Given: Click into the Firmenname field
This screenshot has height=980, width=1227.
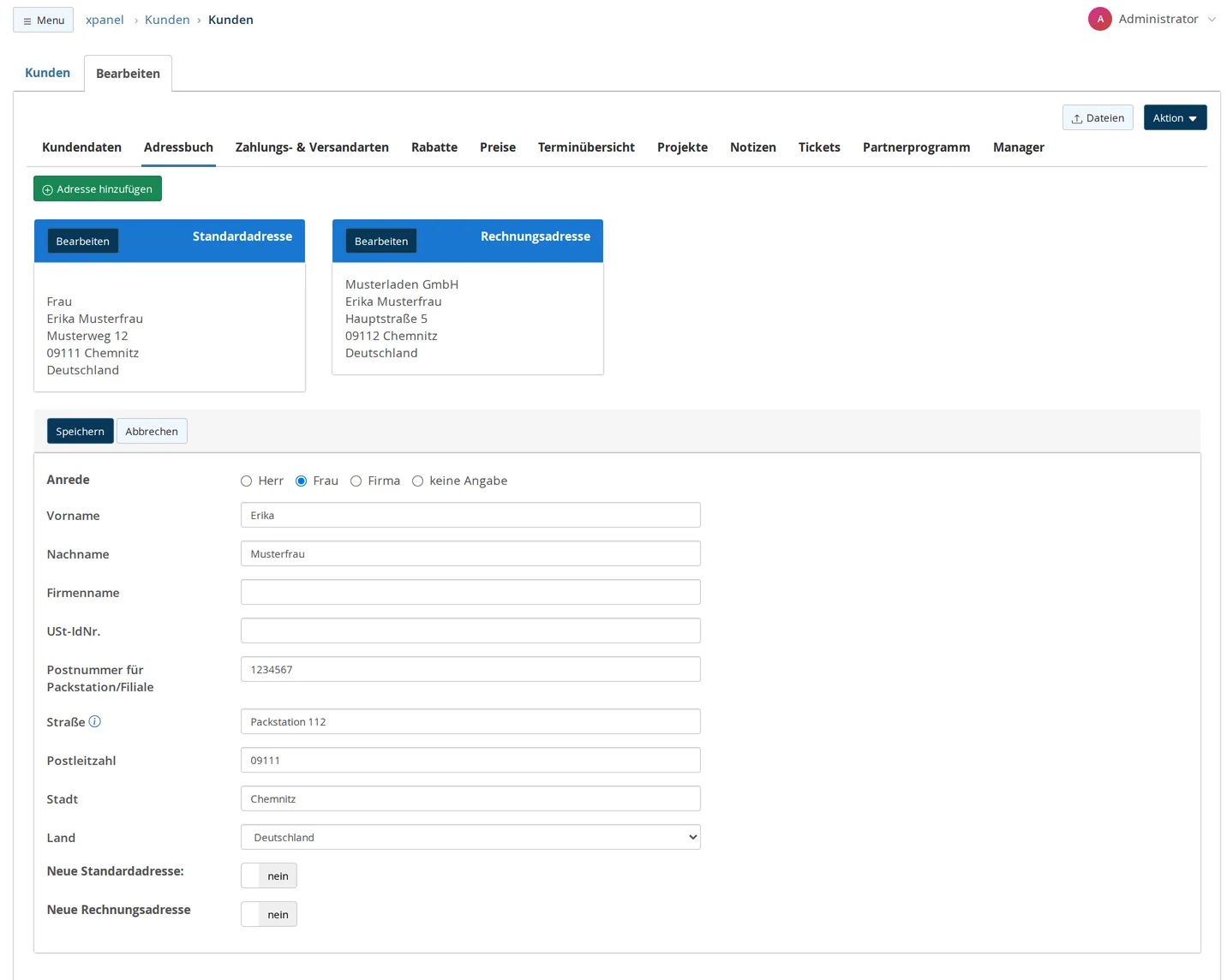Looking at the screenshot, I should (470, 592).
